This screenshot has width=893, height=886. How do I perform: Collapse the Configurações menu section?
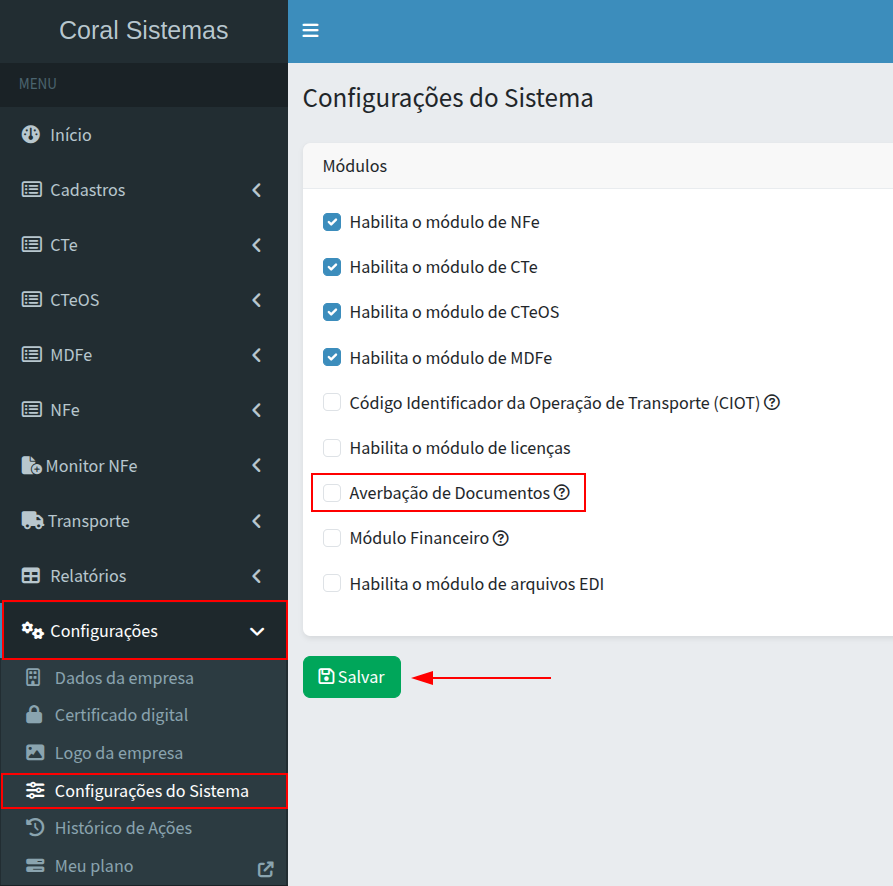[x=257, y=631]
